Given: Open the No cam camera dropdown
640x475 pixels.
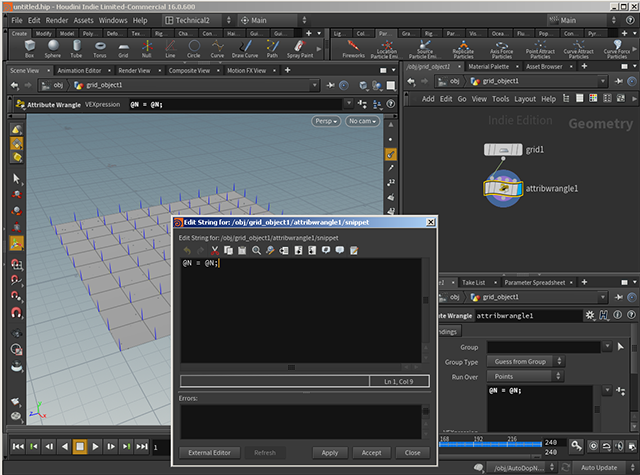Looking at the screenshot, I should [x=362, y=121].
